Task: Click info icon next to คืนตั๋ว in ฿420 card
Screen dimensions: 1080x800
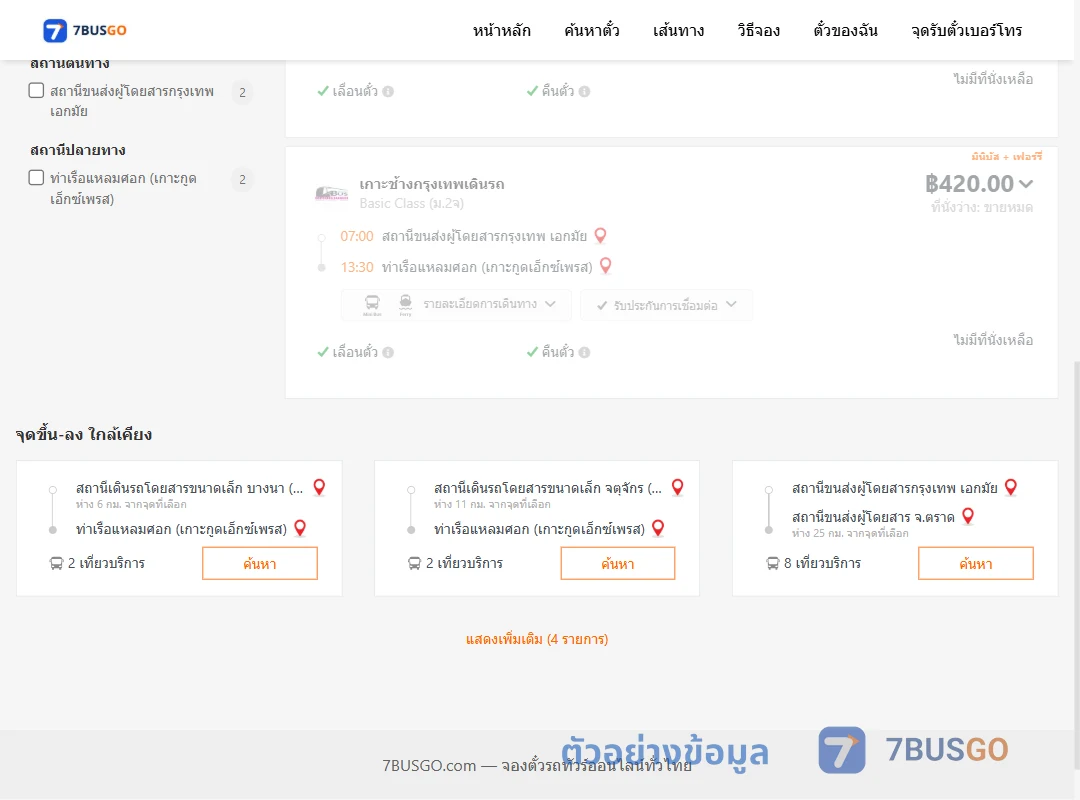Action: 585,352
